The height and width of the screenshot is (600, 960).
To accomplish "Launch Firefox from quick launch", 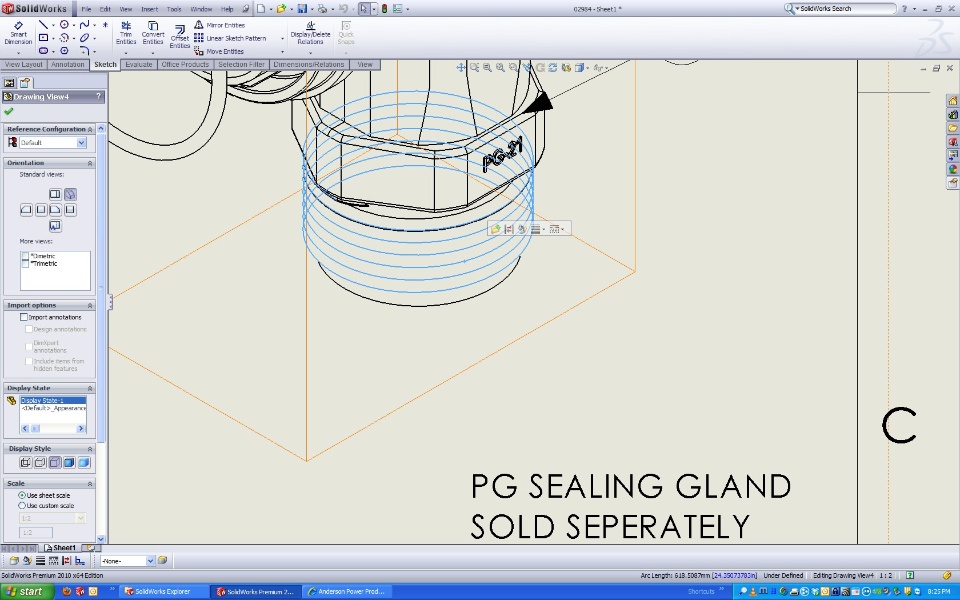I will tap(67, 591).
